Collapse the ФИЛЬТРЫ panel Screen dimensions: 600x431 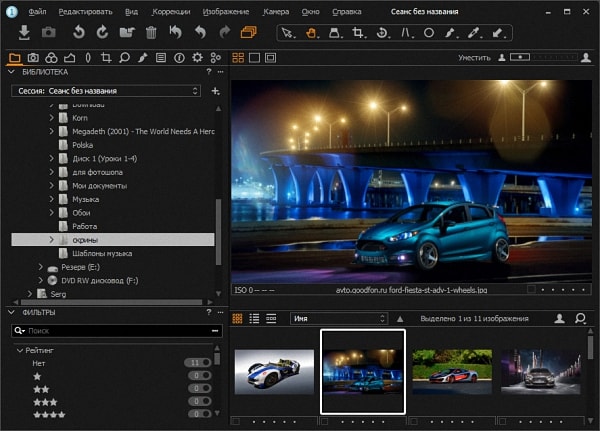[x=11, y=312]
